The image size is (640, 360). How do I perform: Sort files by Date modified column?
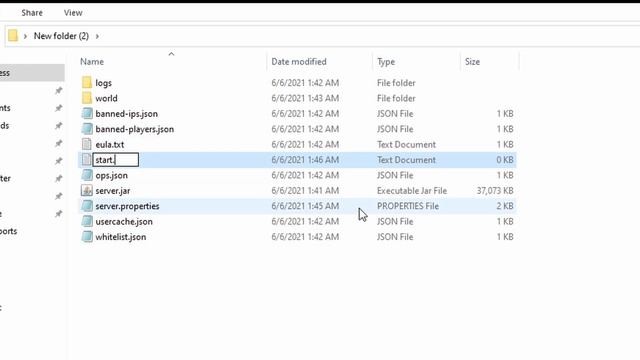click(x=299, y=62)
